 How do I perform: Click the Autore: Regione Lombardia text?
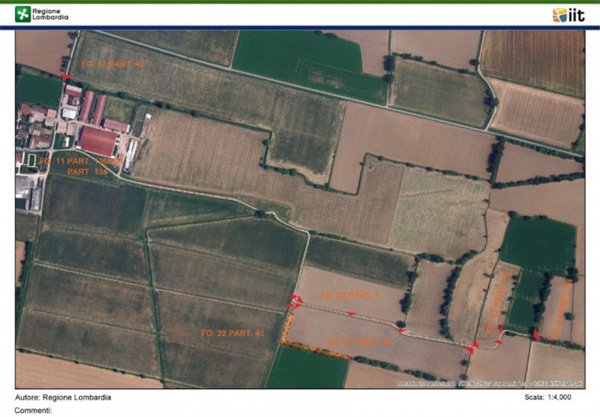click(x=63, y=397)
